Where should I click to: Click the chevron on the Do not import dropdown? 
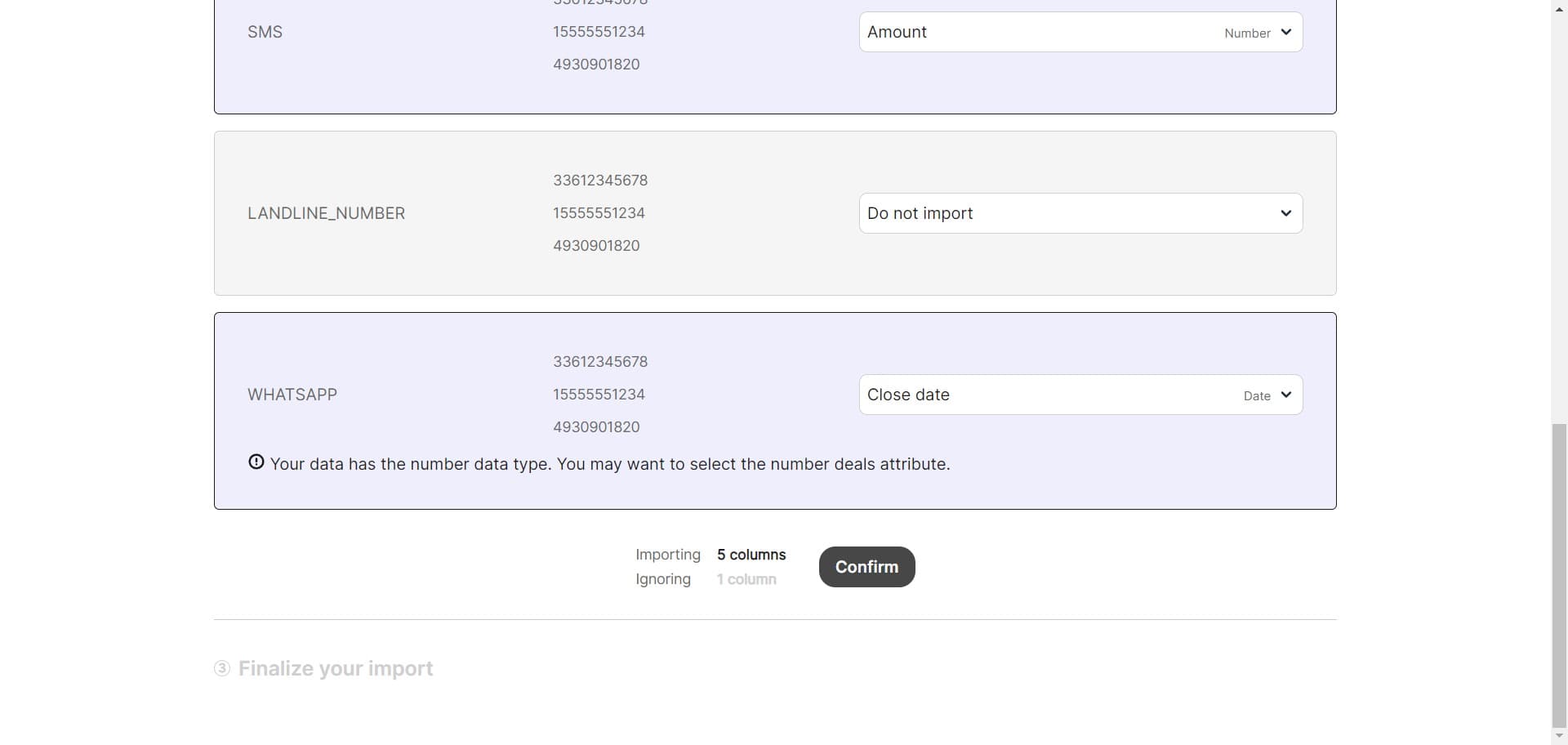coord(1285,213)
